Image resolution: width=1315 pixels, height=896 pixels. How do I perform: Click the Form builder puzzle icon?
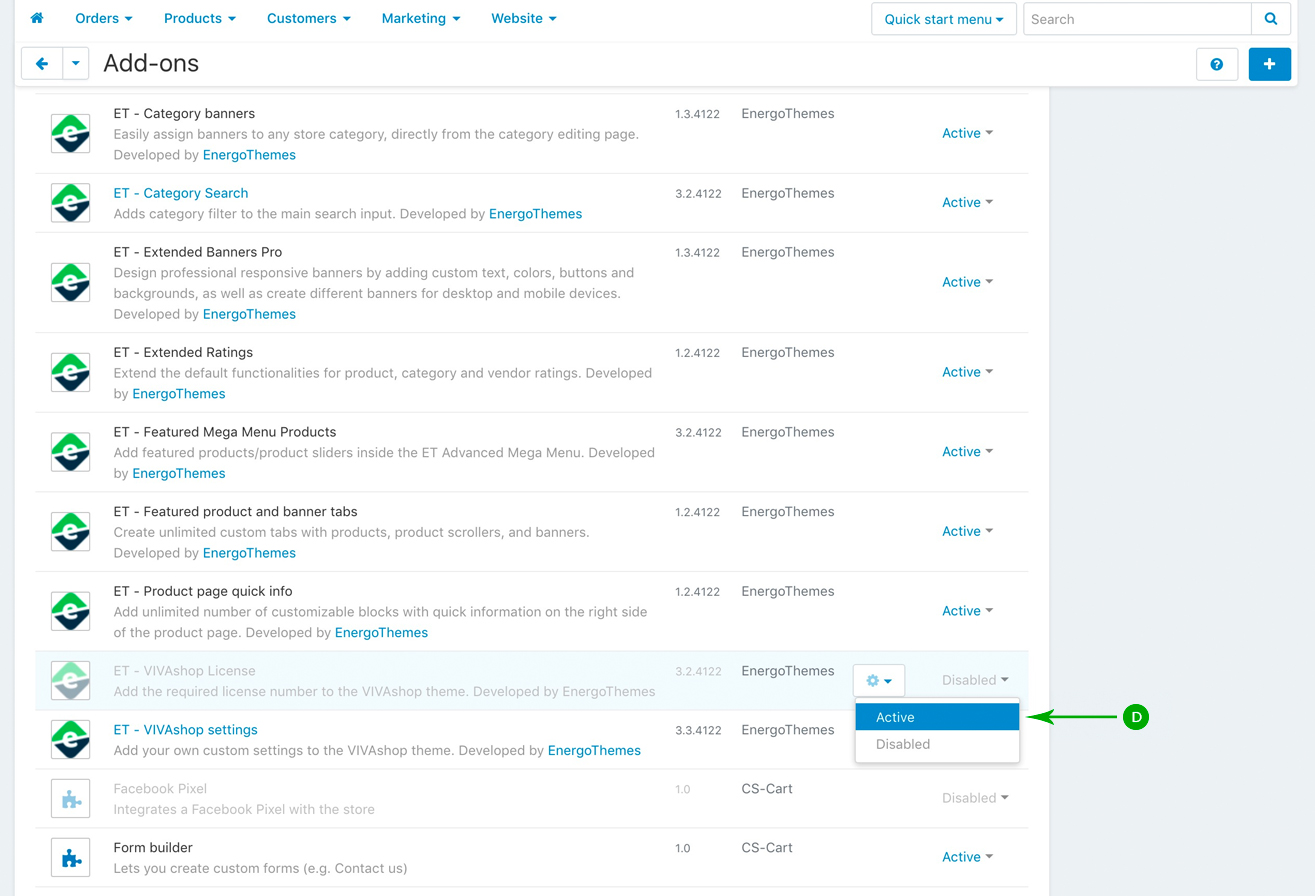(71, 857)
